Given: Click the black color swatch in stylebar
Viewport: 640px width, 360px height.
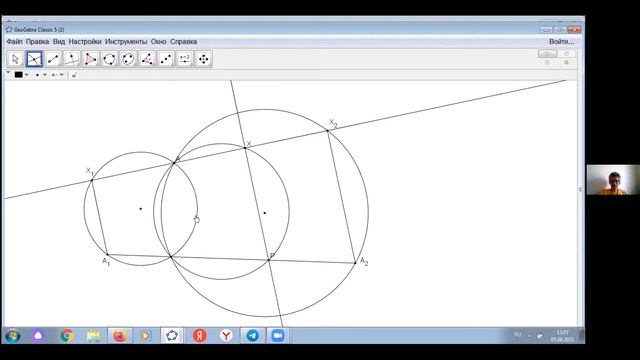Looking at the screenshot, I should click(x=18, y=75).
